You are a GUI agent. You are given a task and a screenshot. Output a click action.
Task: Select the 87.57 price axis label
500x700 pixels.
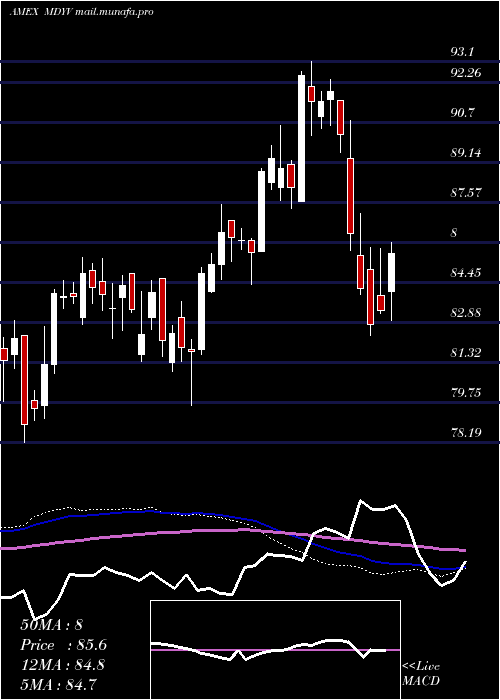pyautogui.click(x=466, y=193)
